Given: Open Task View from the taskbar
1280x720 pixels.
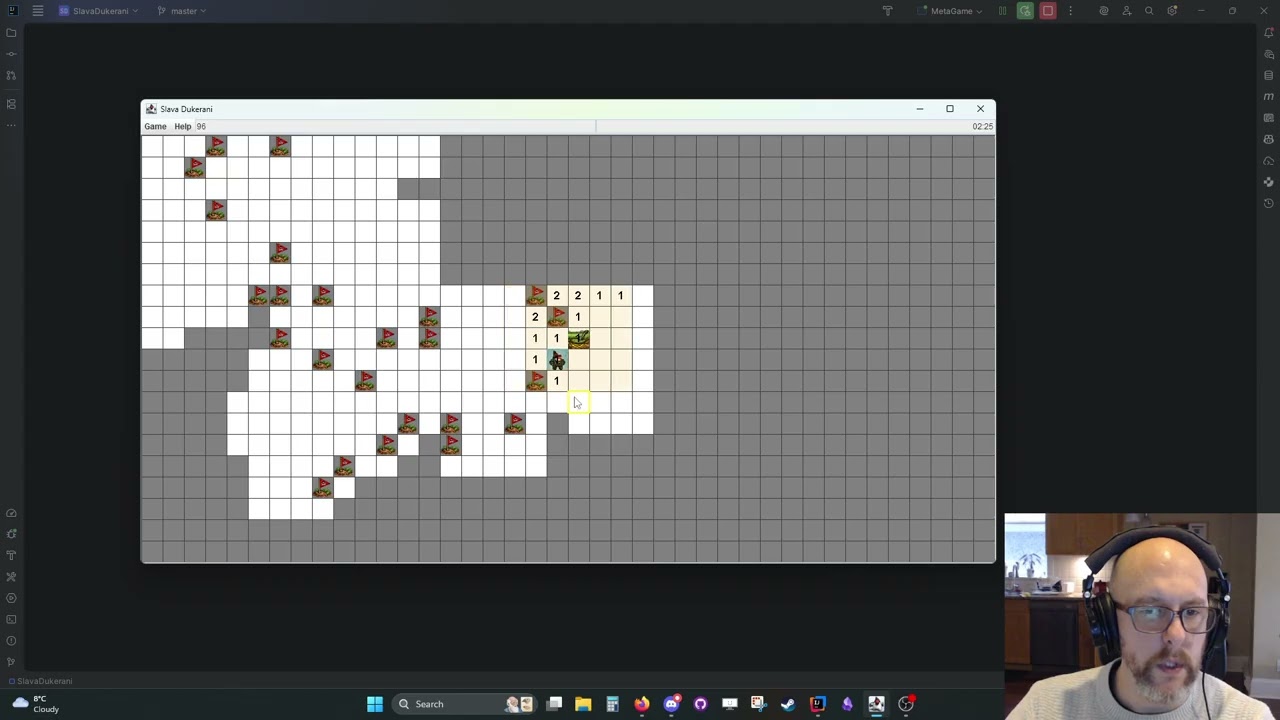Looking at the screenshot, I should point(554,704).
